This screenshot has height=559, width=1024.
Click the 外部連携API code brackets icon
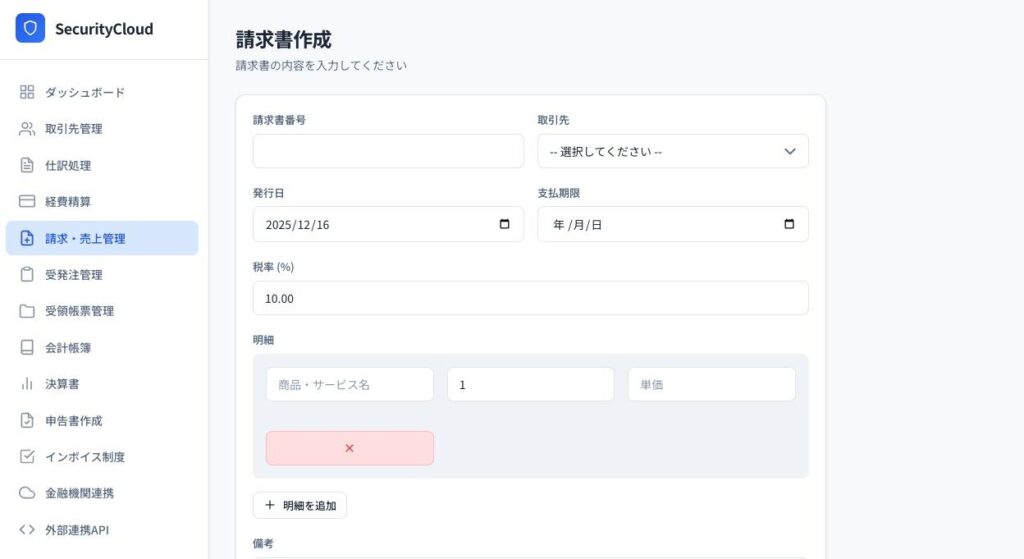point(27,529)
